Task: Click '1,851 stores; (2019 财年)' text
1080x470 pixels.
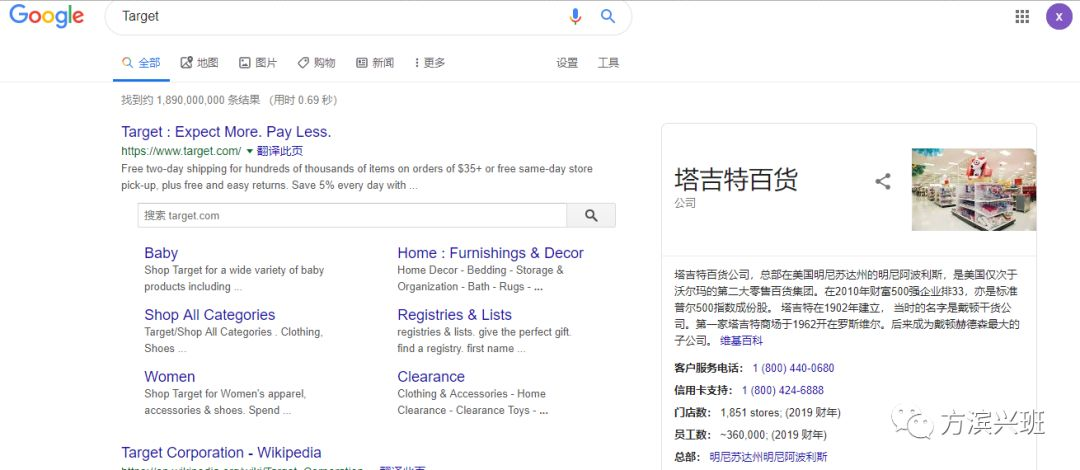Action: click(780, 413)
